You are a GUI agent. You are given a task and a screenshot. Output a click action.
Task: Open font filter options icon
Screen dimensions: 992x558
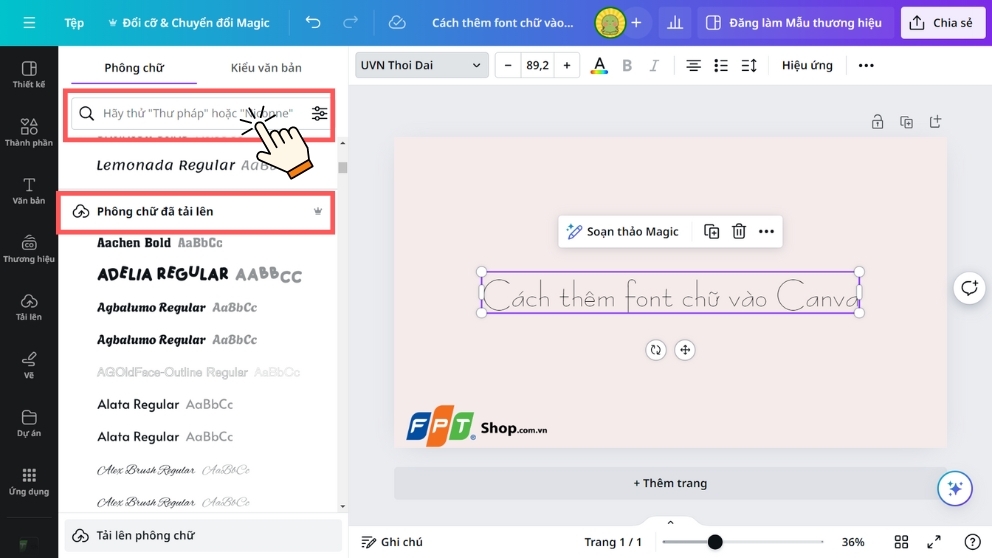(319, 113)
